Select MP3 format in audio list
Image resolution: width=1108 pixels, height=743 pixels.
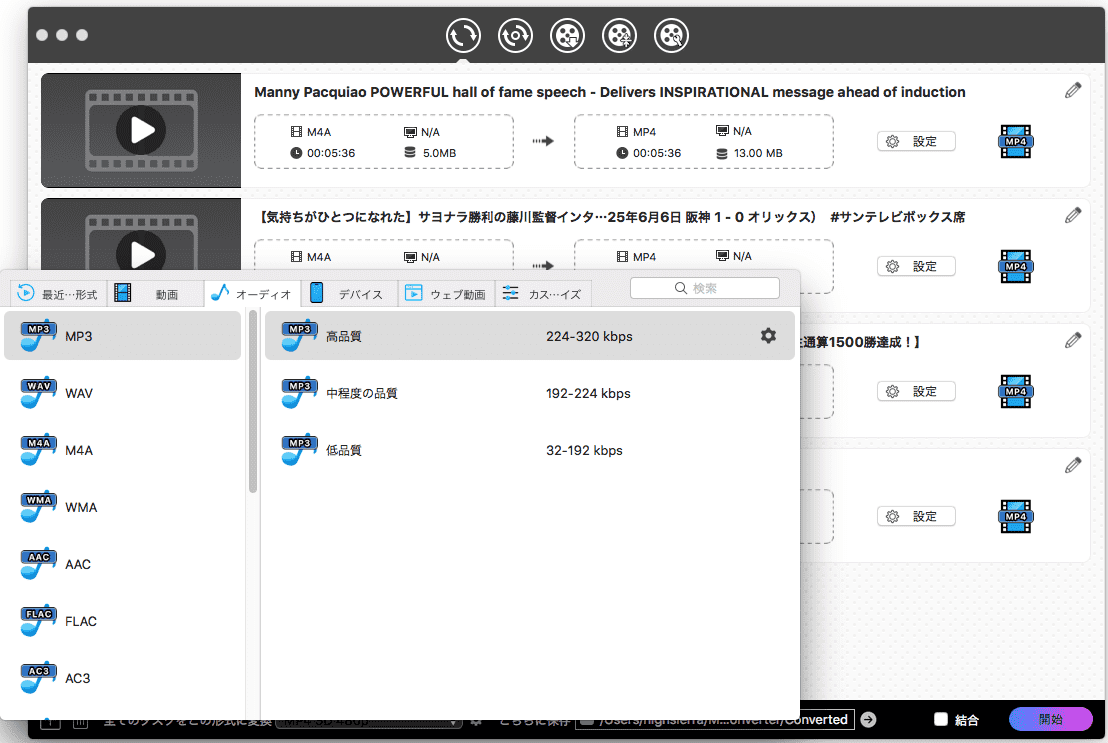point(122,337)
